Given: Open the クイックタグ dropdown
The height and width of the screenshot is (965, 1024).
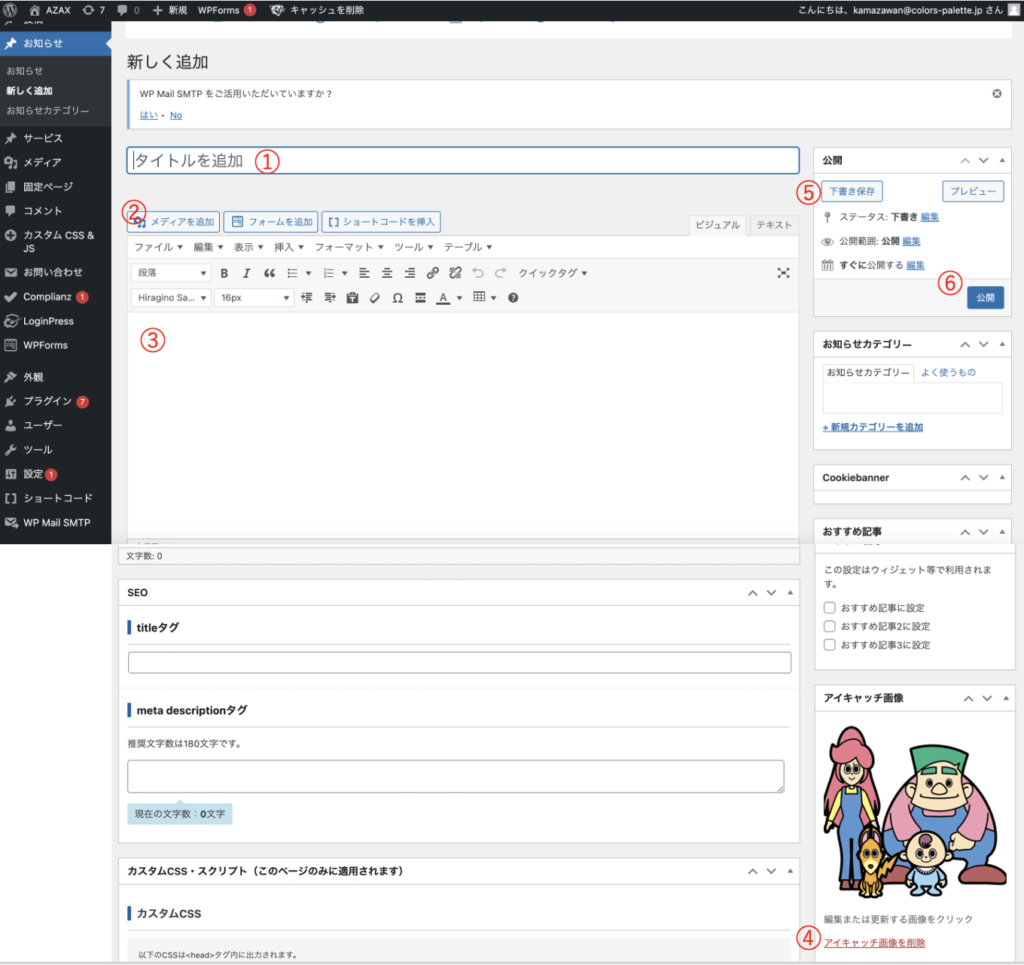Looking at the screenshot, I should tap(552, 273).
